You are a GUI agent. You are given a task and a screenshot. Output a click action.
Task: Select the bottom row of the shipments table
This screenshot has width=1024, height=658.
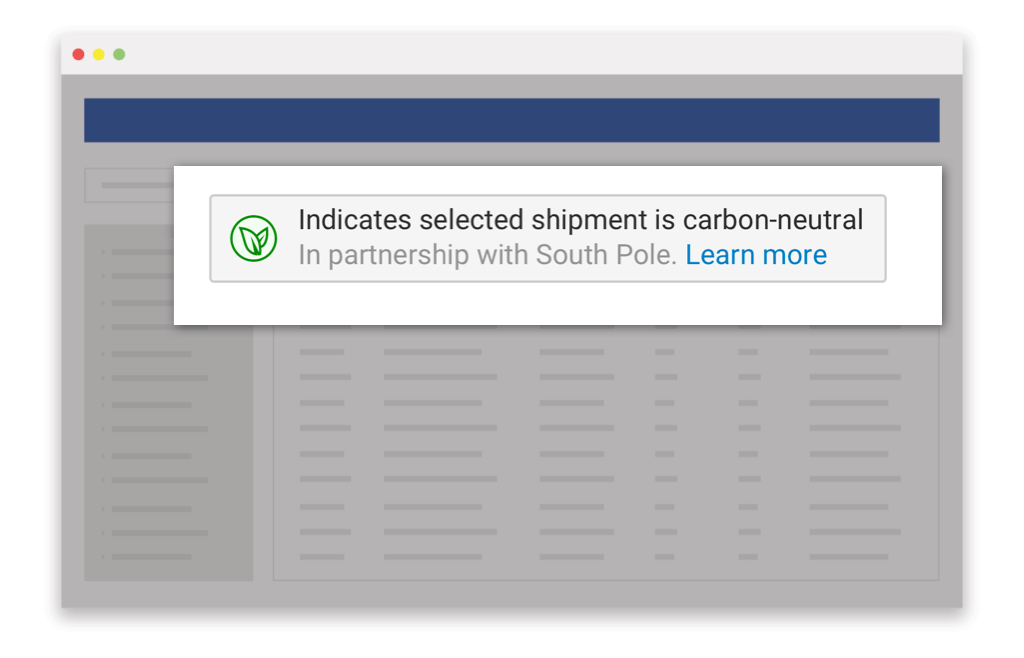[x=600, y=557]
